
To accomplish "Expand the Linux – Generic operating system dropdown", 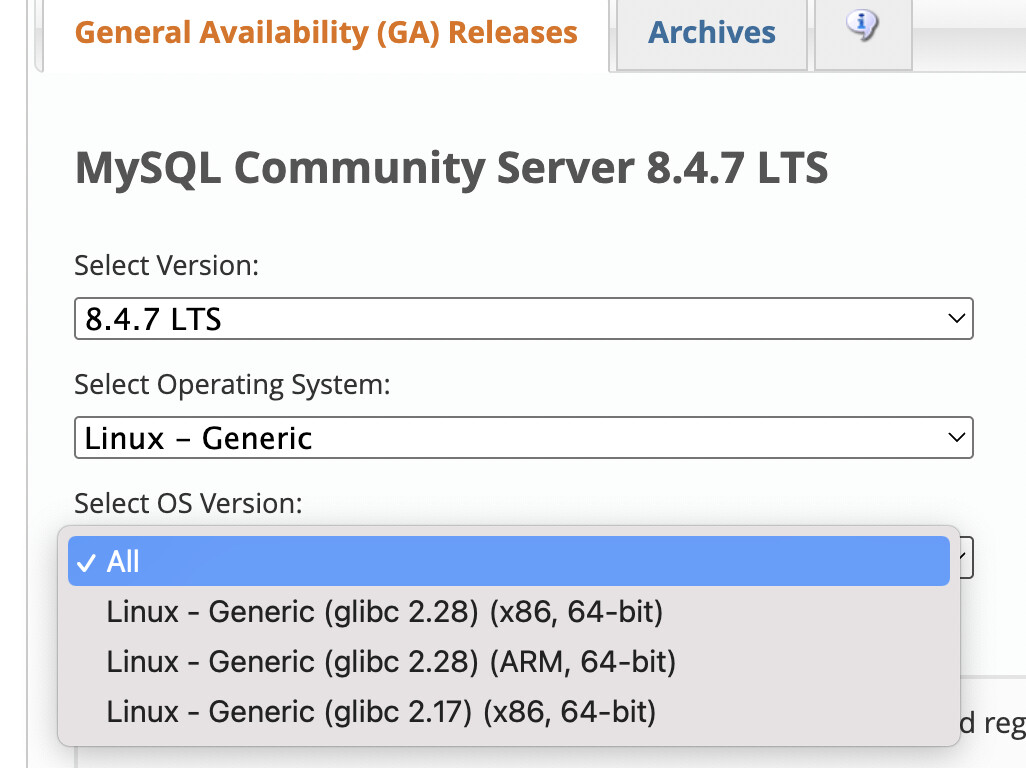I will coord(523,438).
